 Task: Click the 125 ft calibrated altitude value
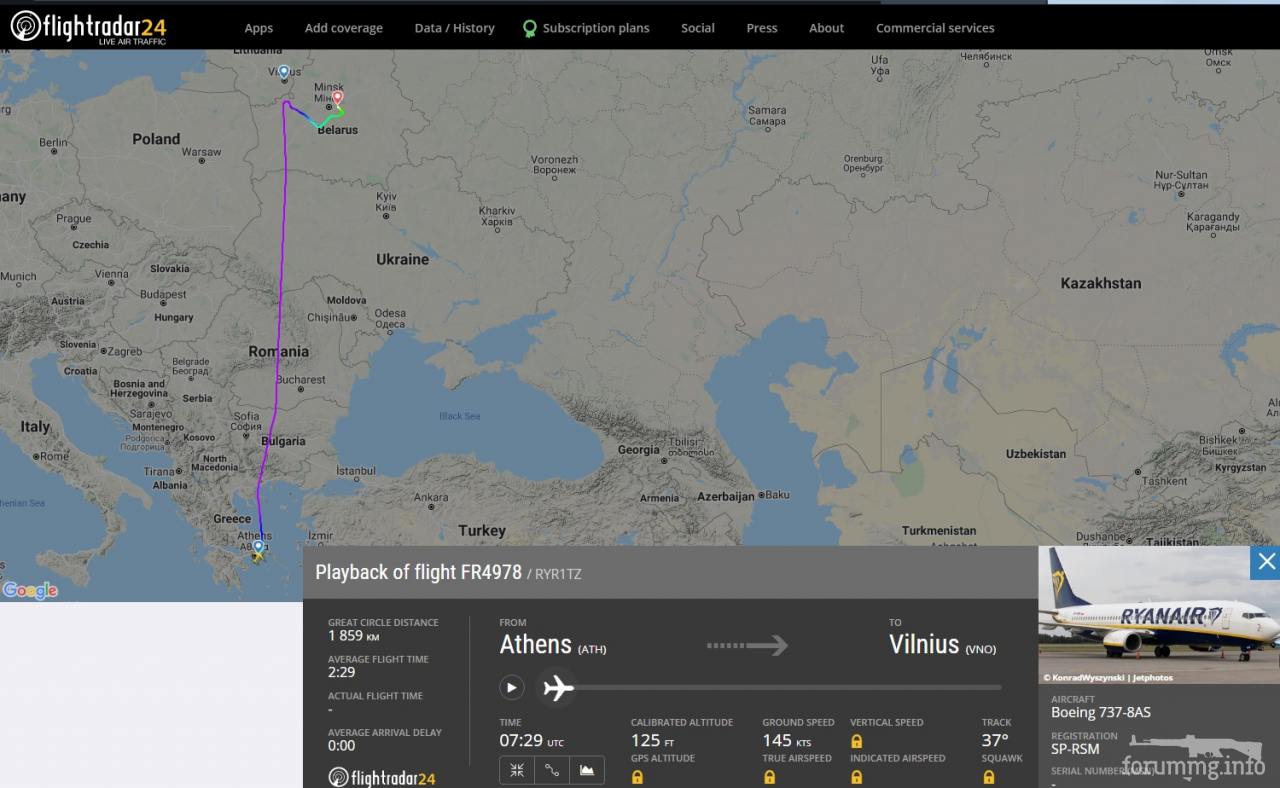click(x=653, y=741)
